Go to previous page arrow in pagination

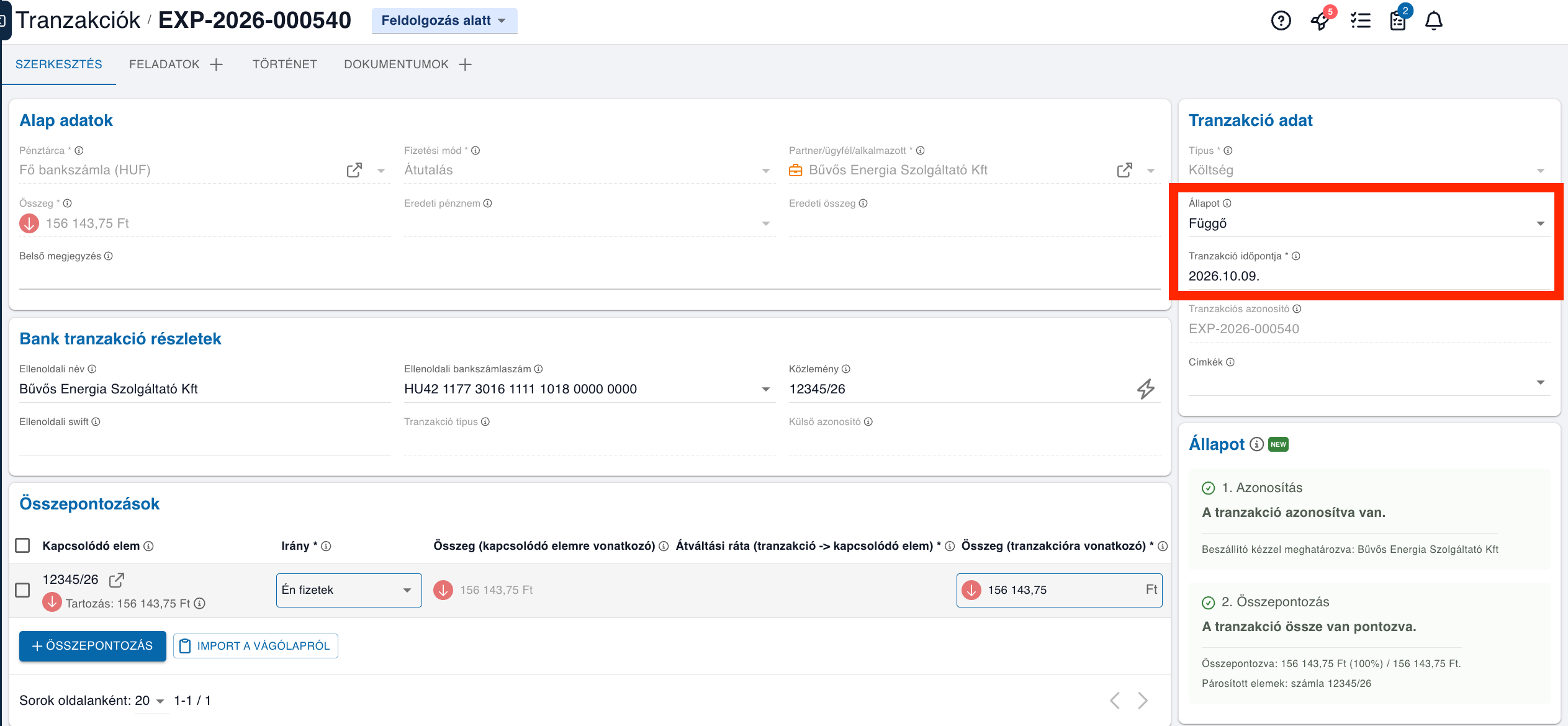[x=1115, y=701]
